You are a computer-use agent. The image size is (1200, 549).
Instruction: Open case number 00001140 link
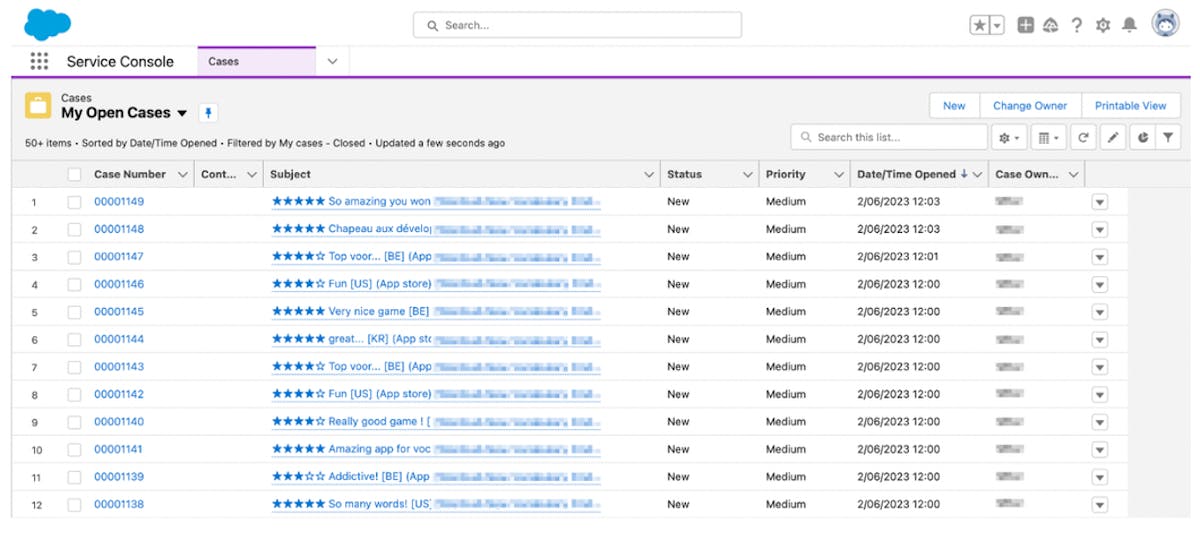[119, 421]
